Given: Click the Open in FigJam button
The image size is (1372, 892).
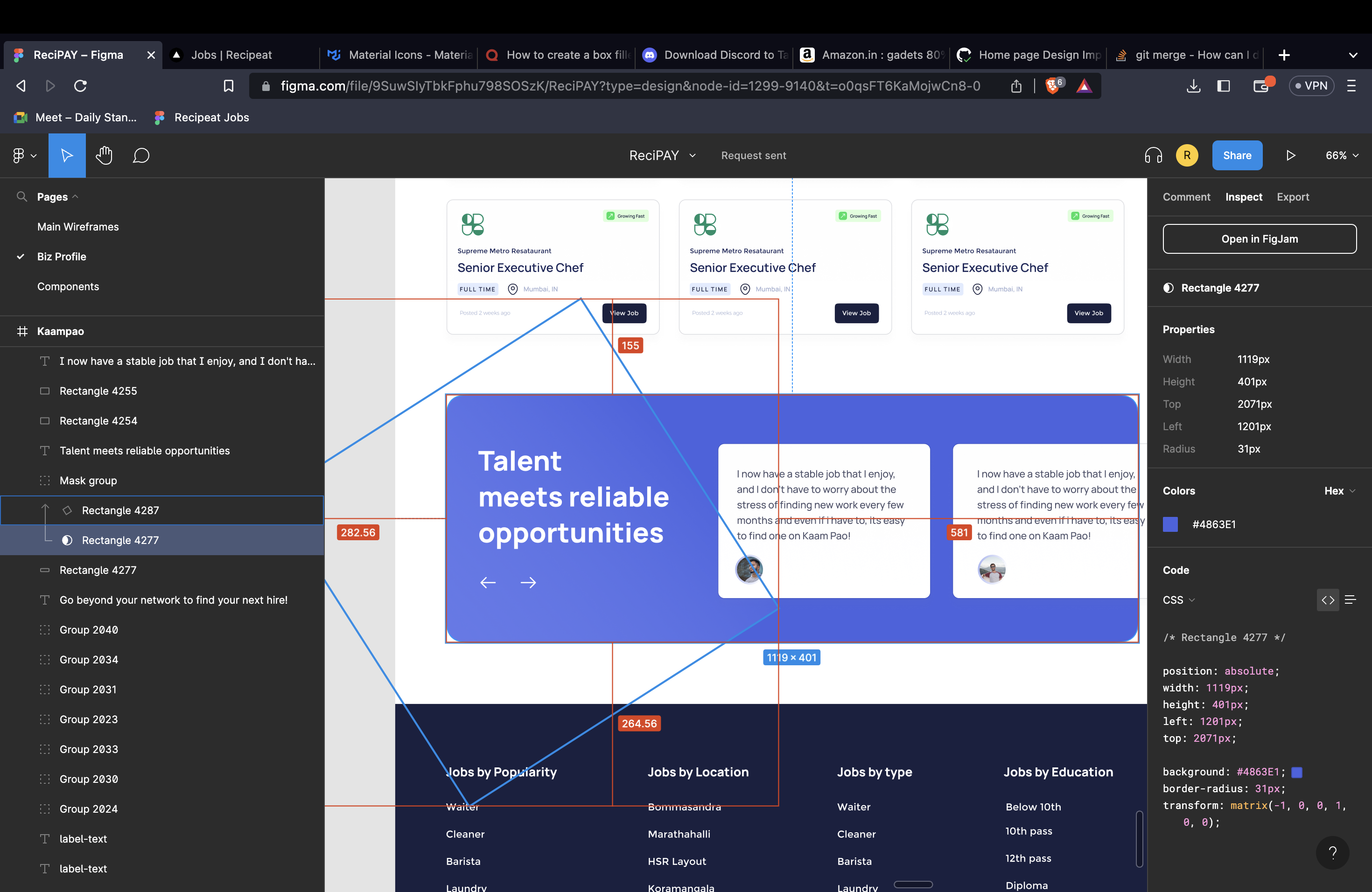Looking at the screenshot, I should tap(1259, 238).
